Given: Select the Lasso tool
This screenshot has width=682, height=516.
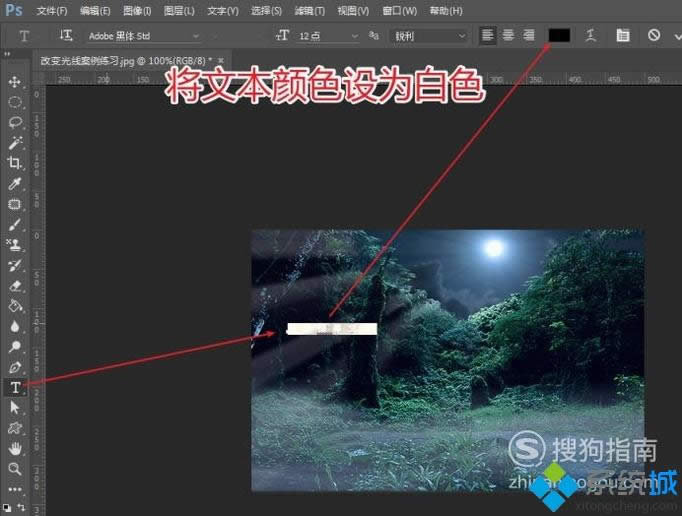Looking at the screenshot, I should click(x=15, y=123).
